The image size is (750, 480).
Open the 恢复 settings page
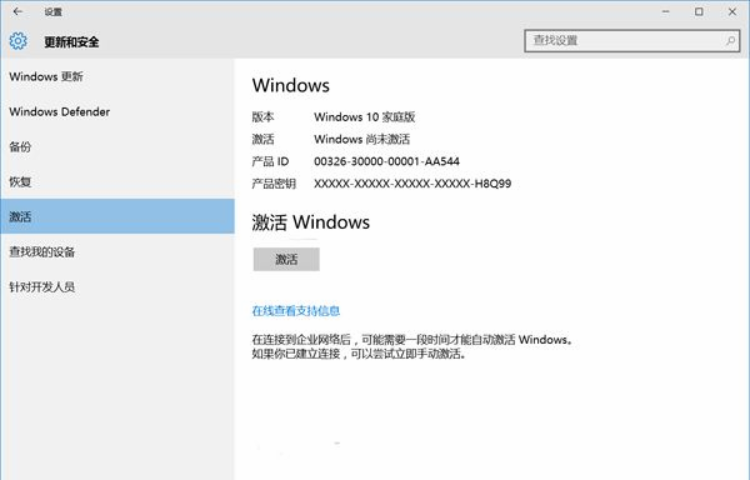[20, 182]
